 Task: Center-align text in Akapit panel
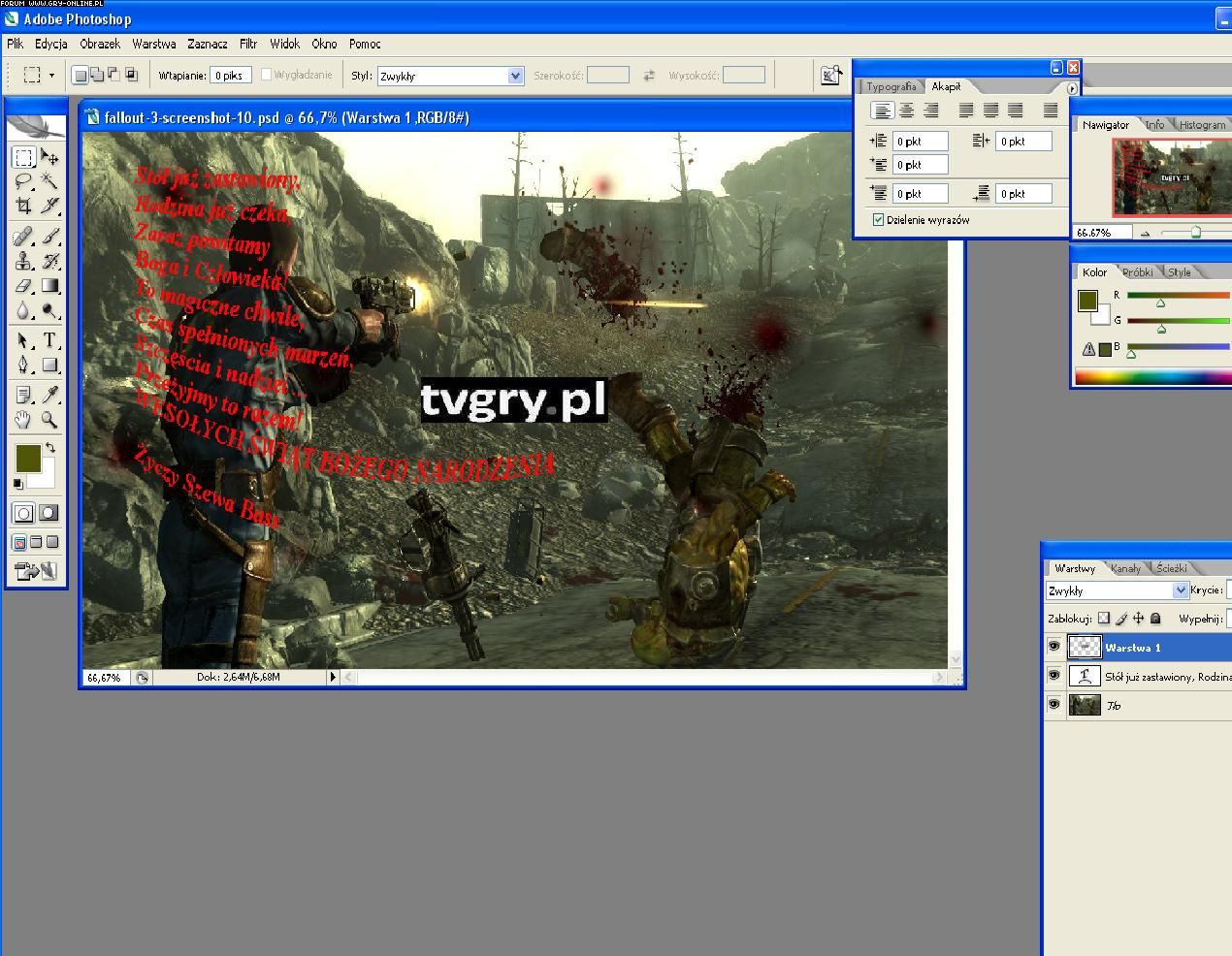pos(906,111)
